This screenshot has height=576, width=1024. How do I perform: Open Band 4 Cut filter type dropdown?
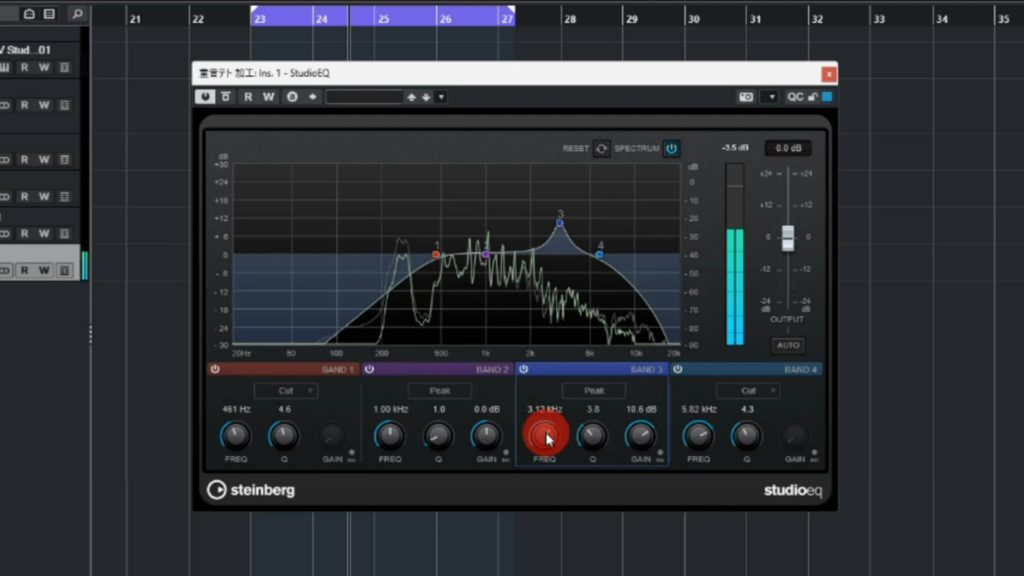point(748,391)
